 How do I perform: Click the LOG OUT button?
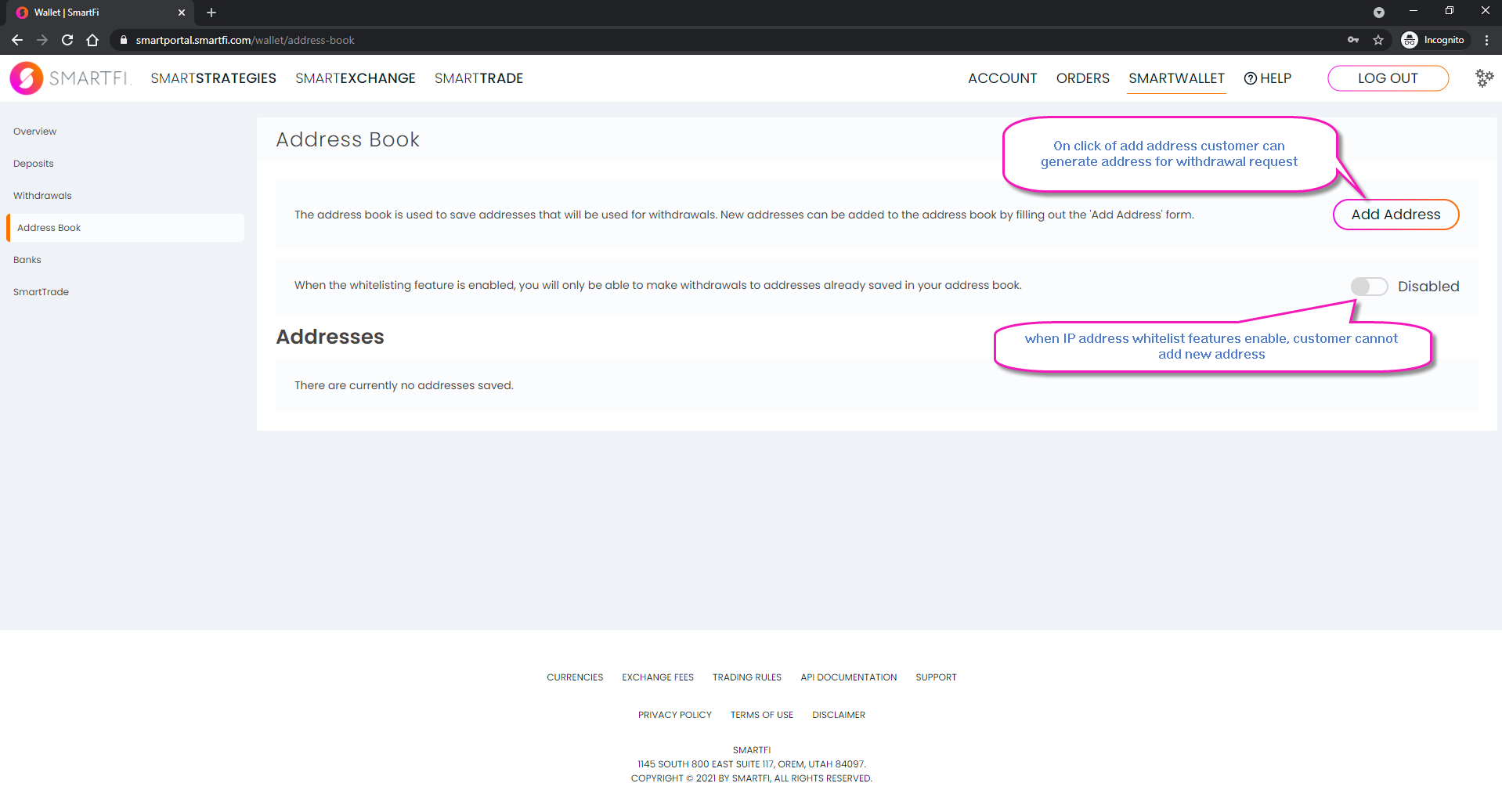point(1388,78)
